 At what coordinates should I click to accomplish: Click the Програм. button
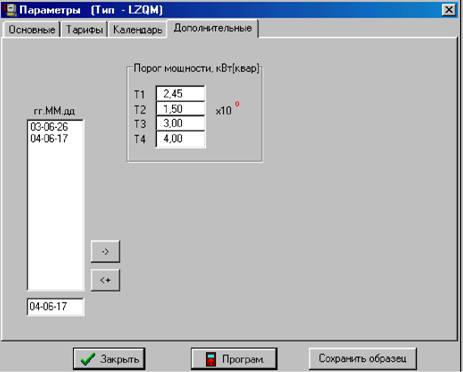tap(234, 359)
